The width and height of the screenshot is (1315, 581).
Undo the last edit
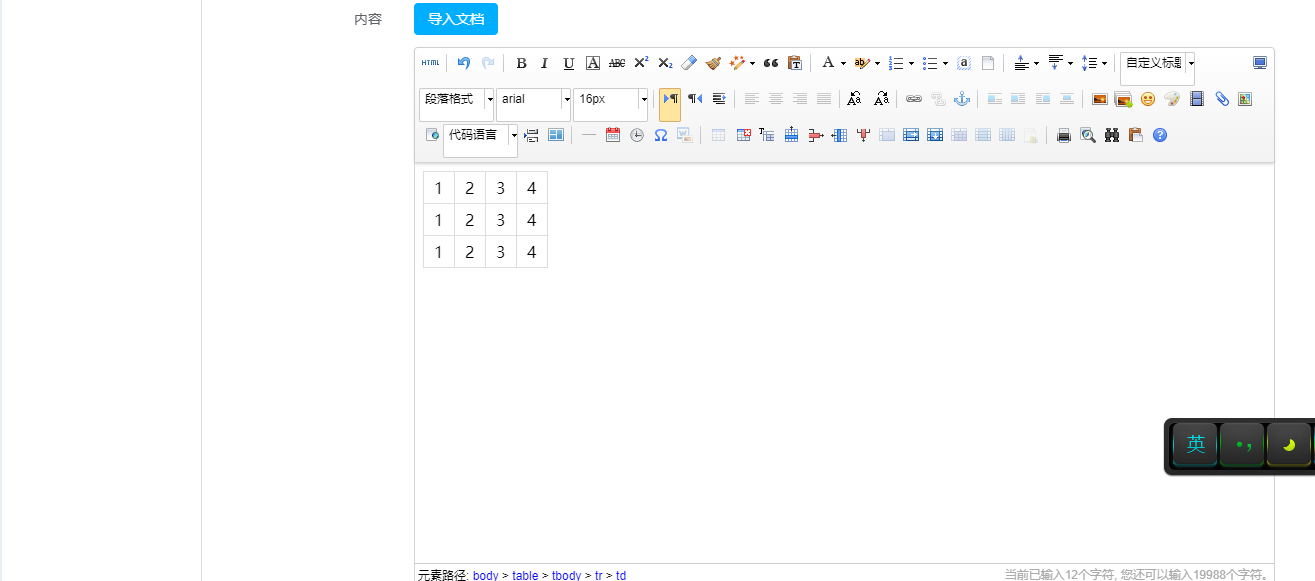464,63
